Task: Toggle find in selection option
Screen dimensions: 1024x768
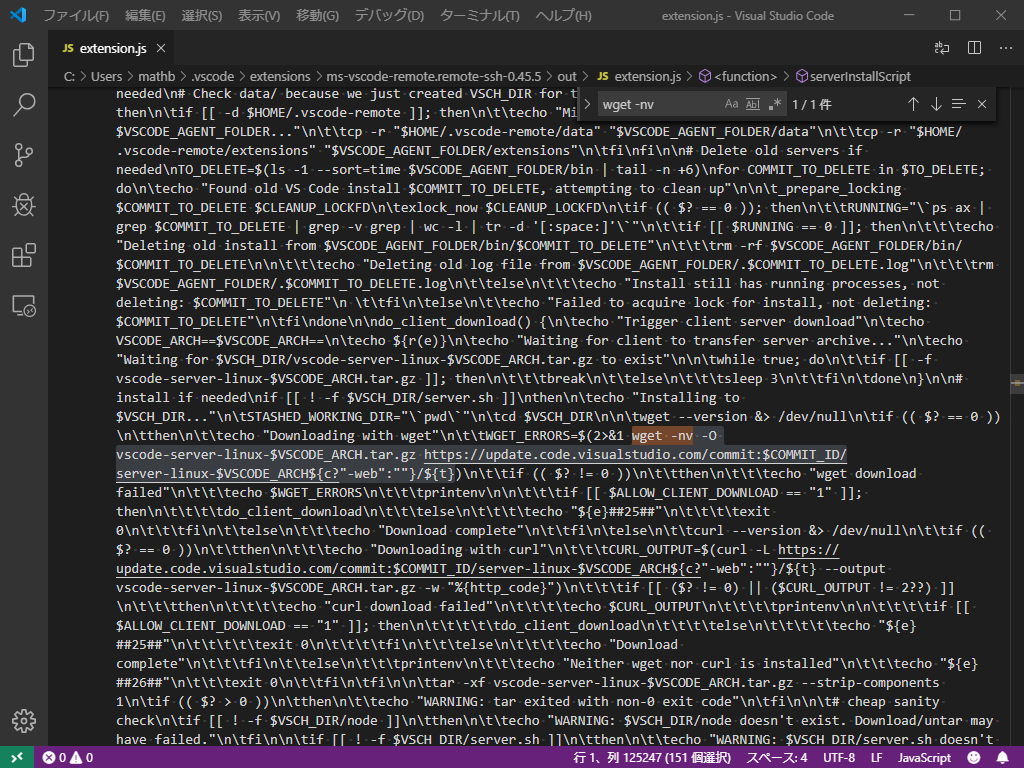Action: [959, 104]
